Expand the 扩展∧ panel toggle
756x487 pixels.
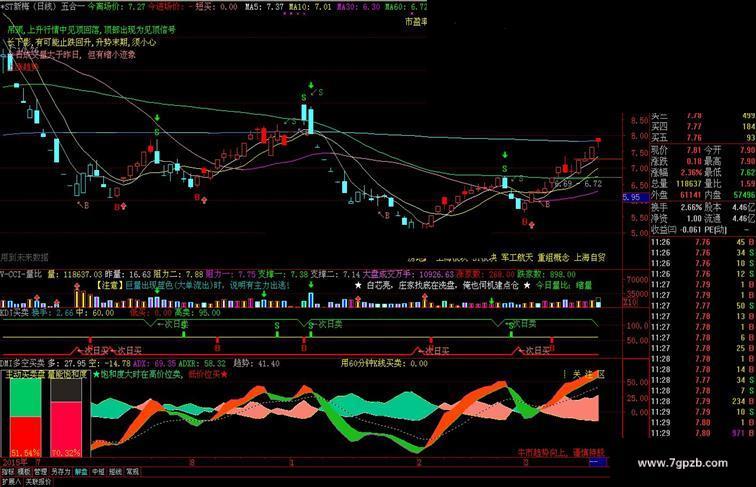11,482
